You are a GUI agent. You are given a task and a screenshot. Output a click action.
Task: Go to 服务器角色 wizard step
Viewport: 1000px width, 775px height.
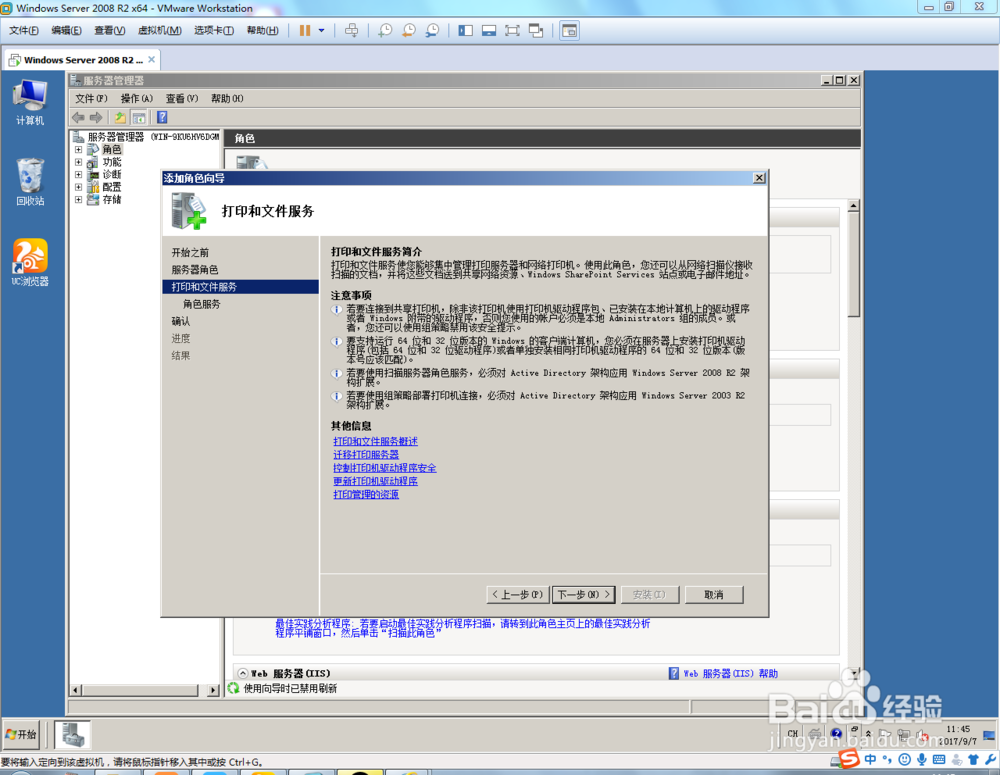(195, 270)
